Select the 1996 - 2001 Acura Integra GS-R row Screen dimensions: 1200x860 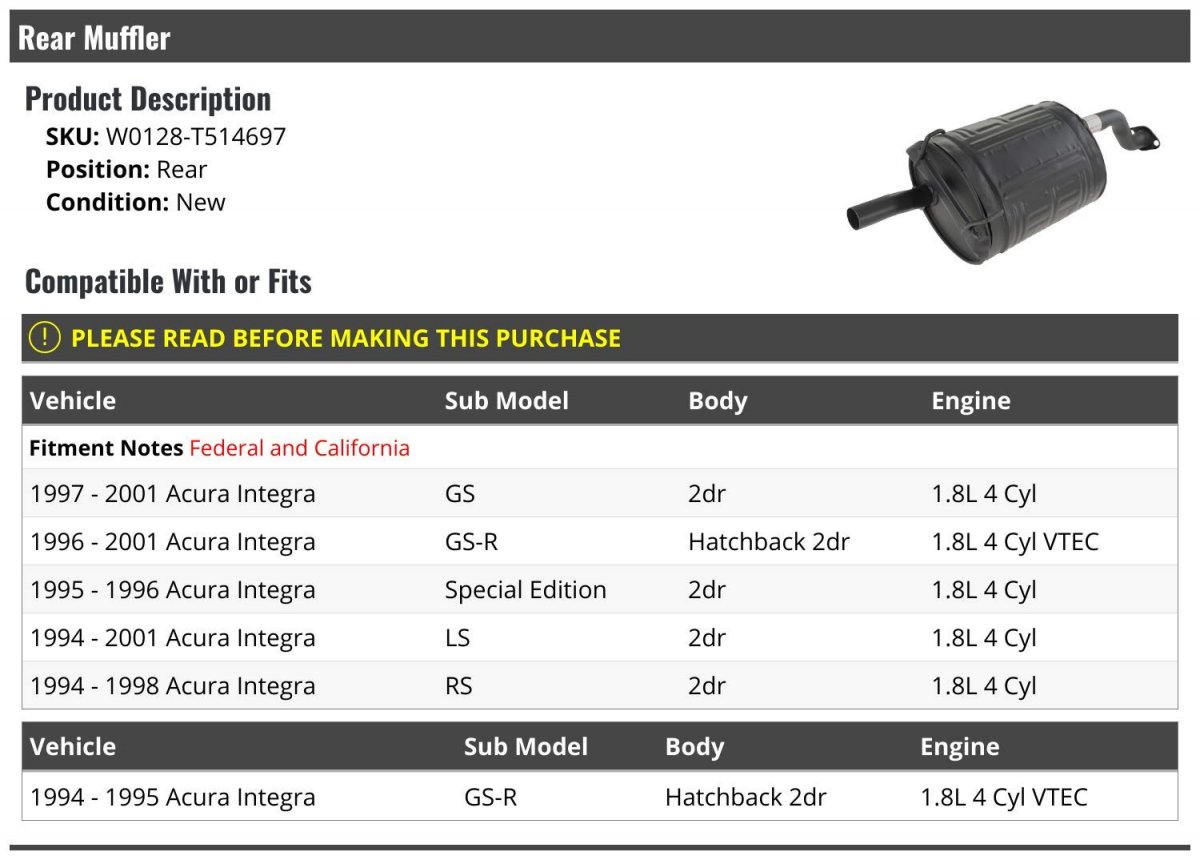point(600,541)
